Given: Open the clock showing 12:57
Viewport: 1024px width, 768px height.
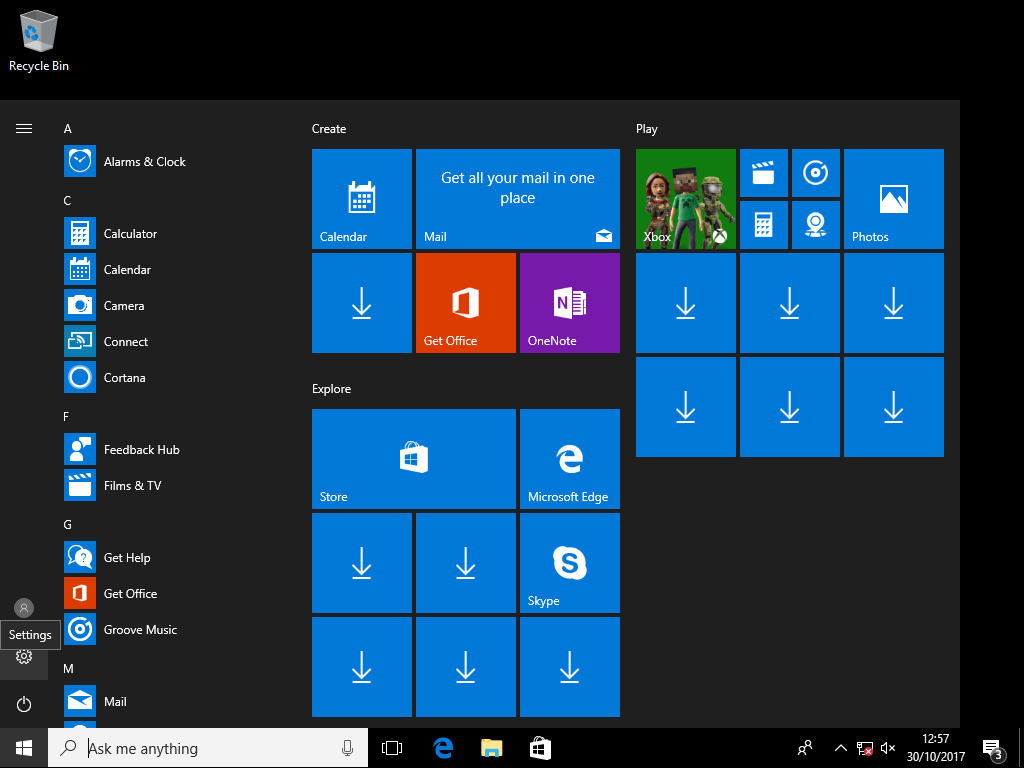Looking at the screenshot, I should tap(935, 748).
